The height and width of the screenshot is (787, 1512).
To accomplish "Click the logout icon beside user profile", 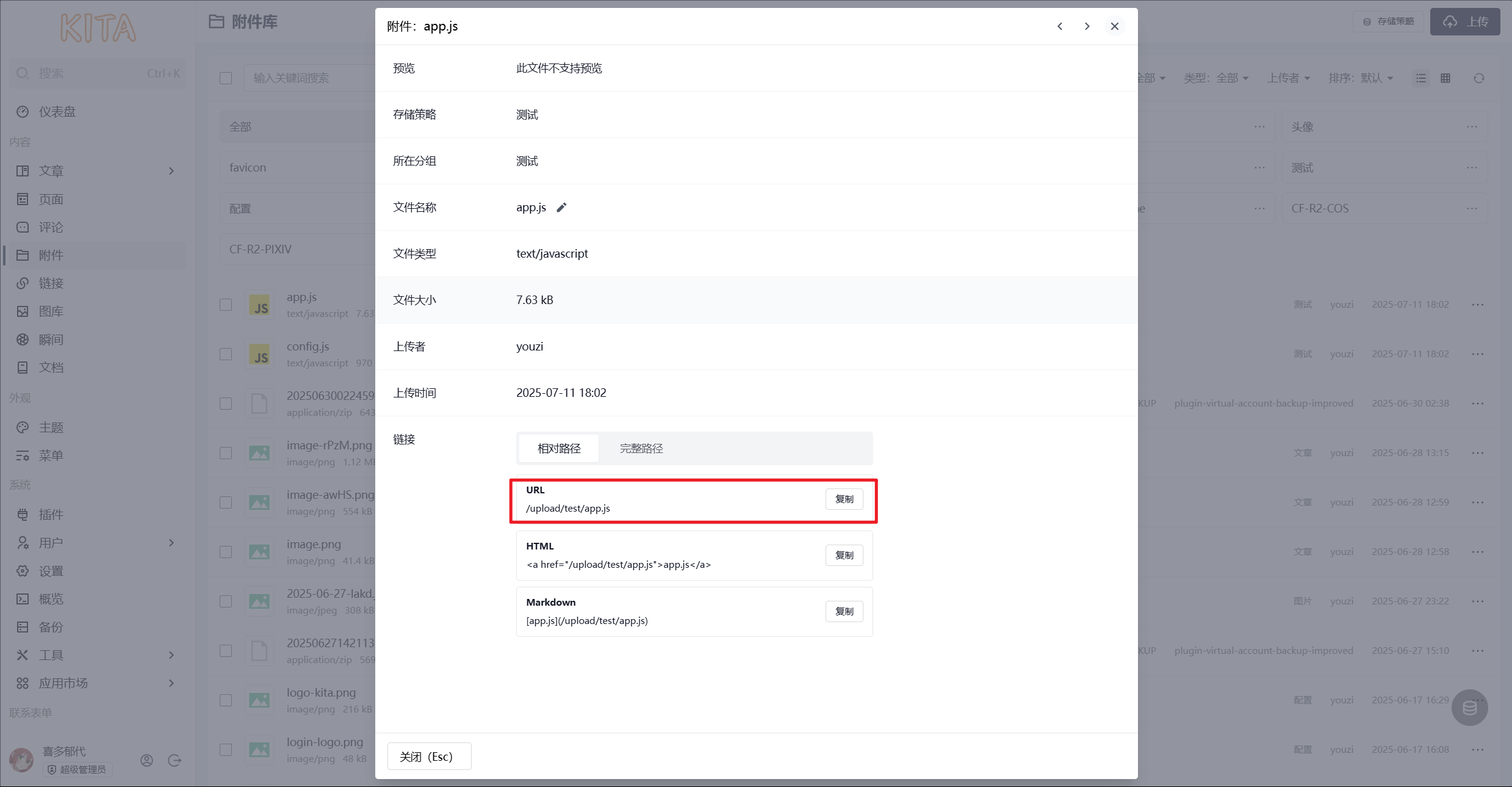I will 175,760.
